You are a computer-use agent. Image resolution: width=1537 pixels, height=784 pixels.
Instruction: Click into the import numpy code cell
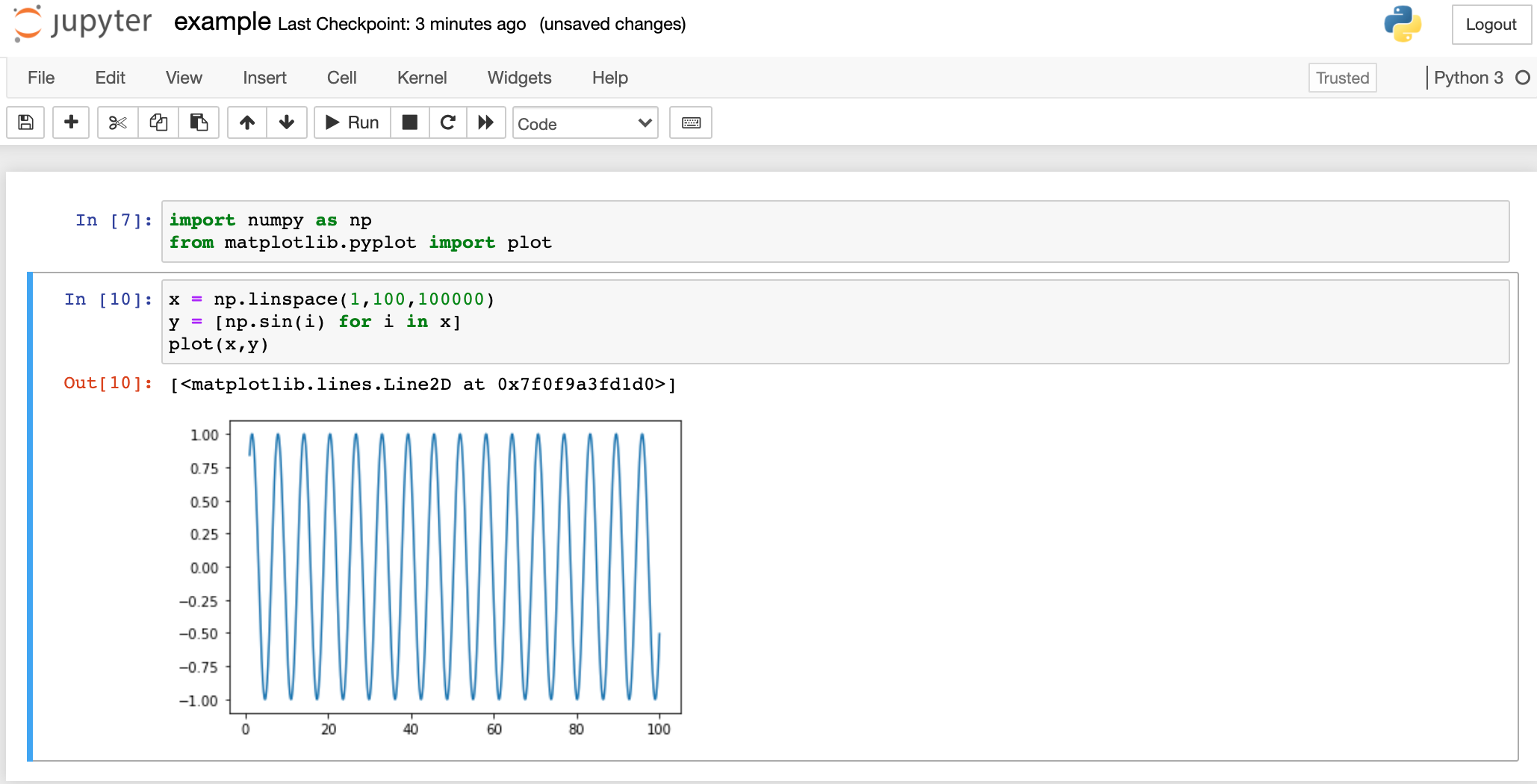835,231
